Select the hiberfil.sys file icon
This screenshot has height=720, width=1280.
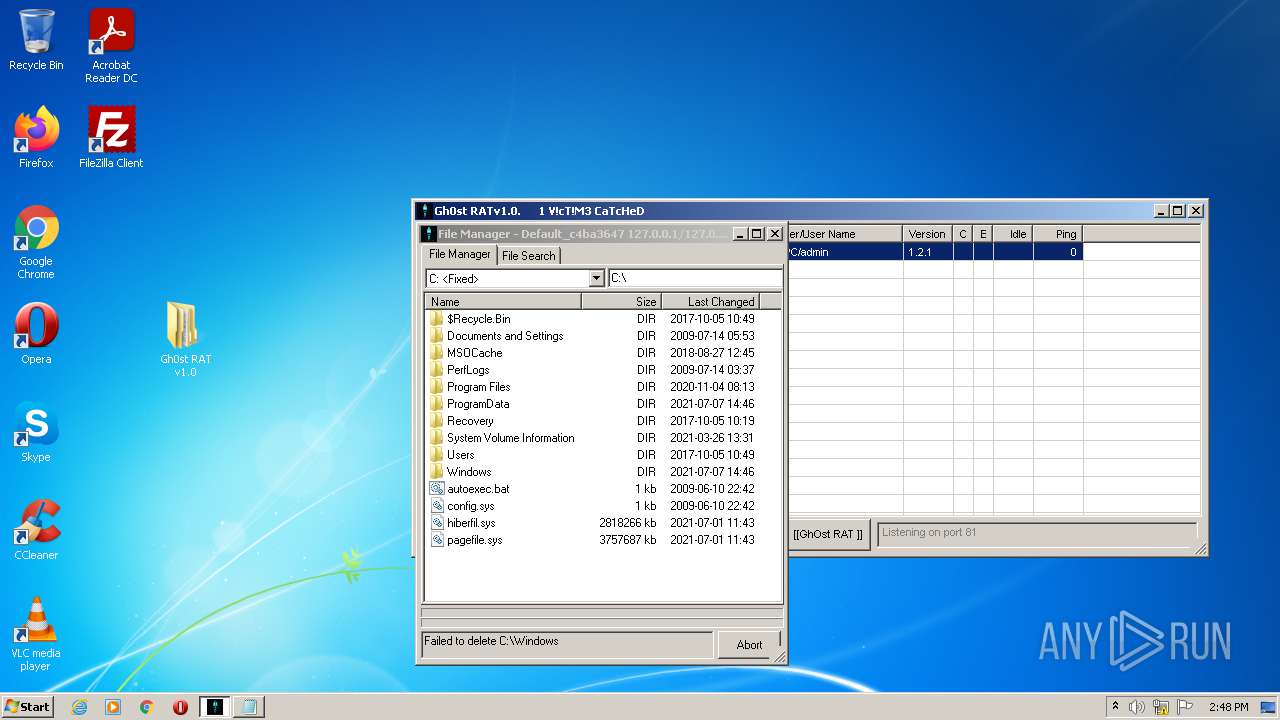(x=437, y=523)
